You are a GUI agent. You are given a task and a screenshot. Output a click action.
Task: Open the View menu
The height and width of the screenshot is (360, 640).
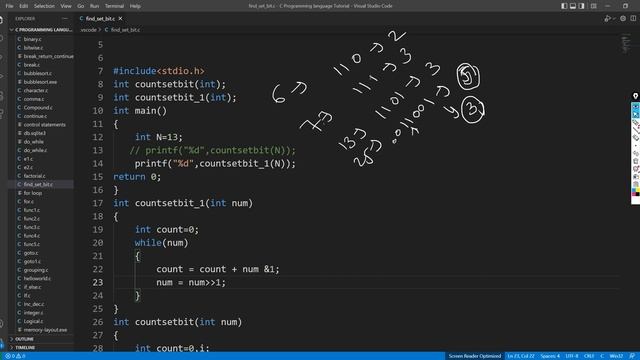tap(66, 6)
